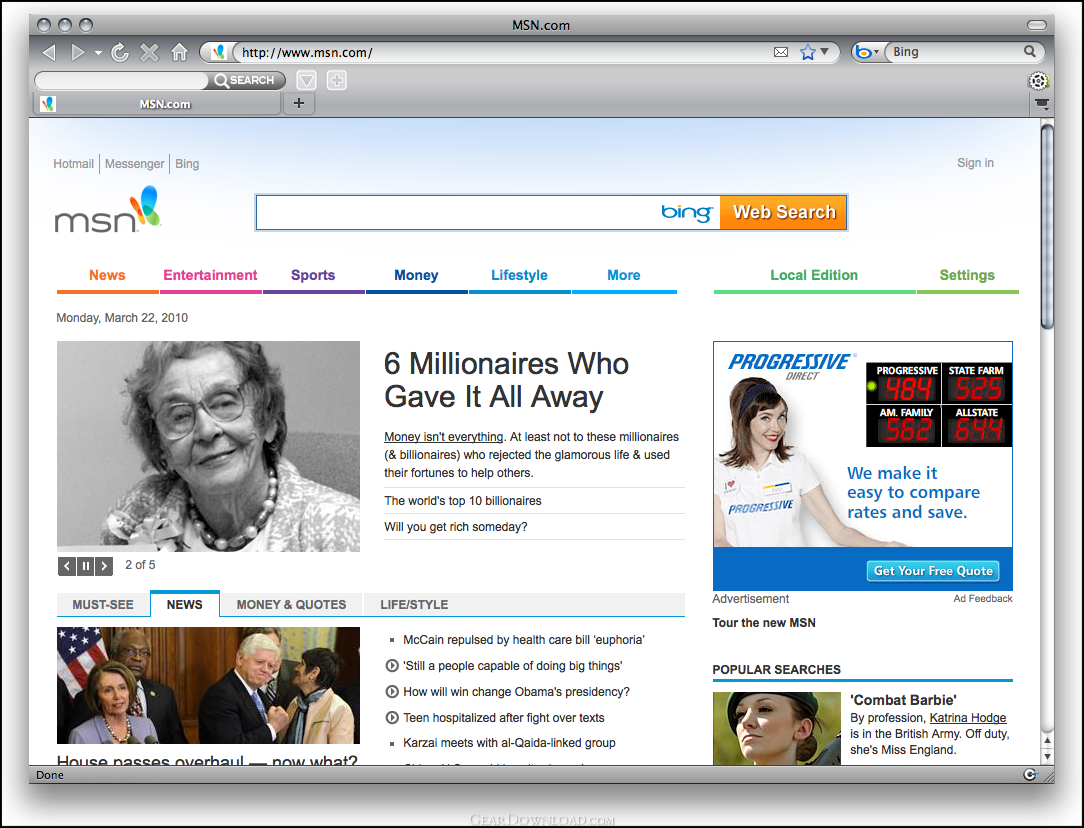Click the elderly woman slideshow photo
The height and width of the screenshot is (828, 1084).
coord(208,446)
